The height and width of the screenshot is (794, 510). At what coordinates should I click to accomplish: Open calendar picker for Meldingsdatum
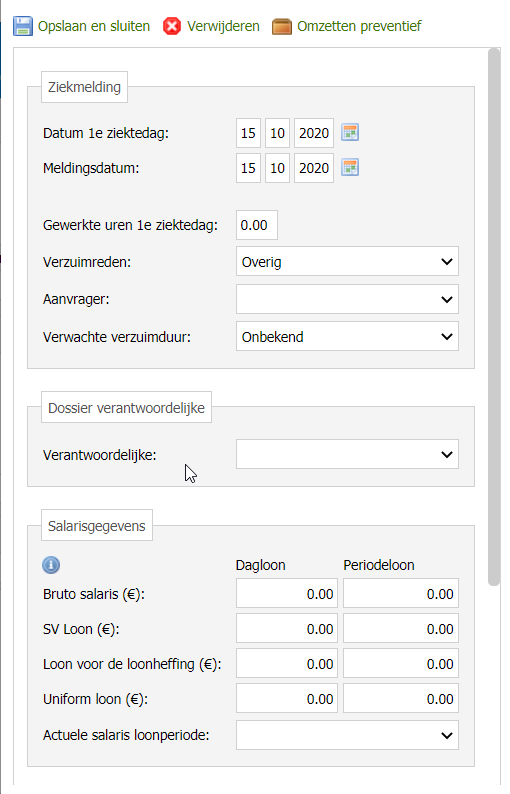(x=350, y=168)
